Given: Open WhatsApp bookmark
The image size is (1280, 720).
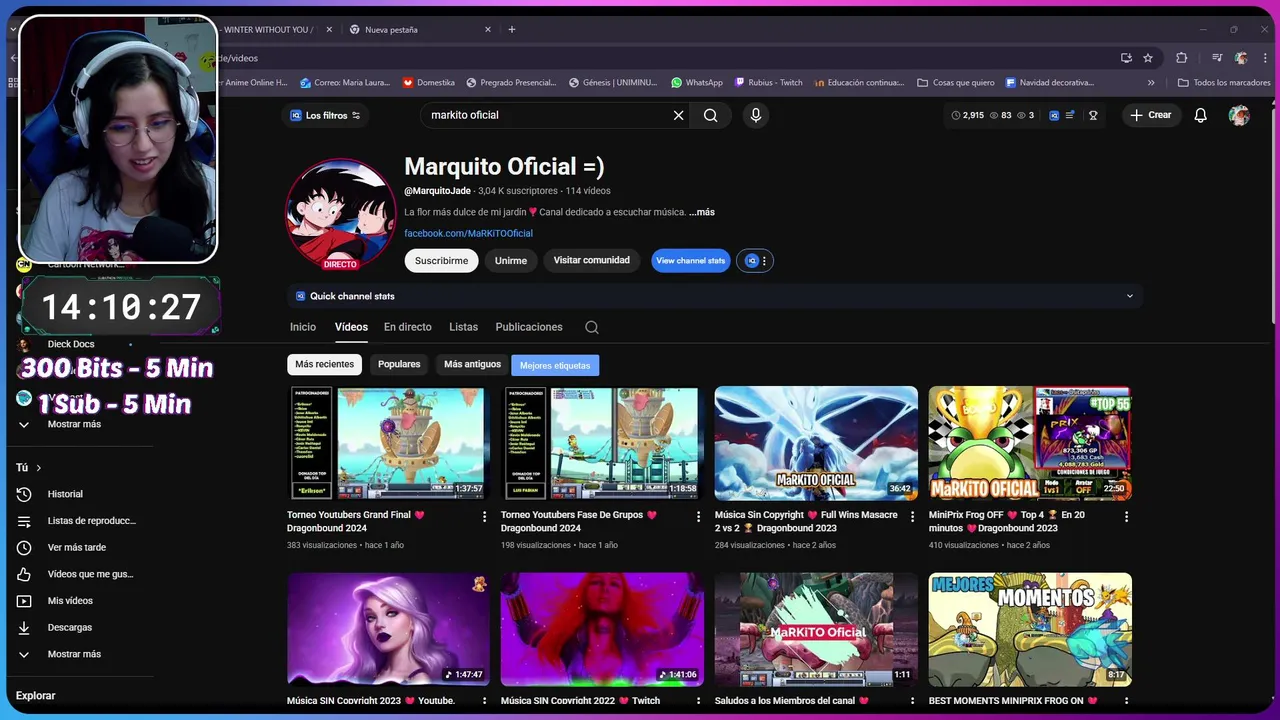Looking at the screenshot, I should 697,83.
